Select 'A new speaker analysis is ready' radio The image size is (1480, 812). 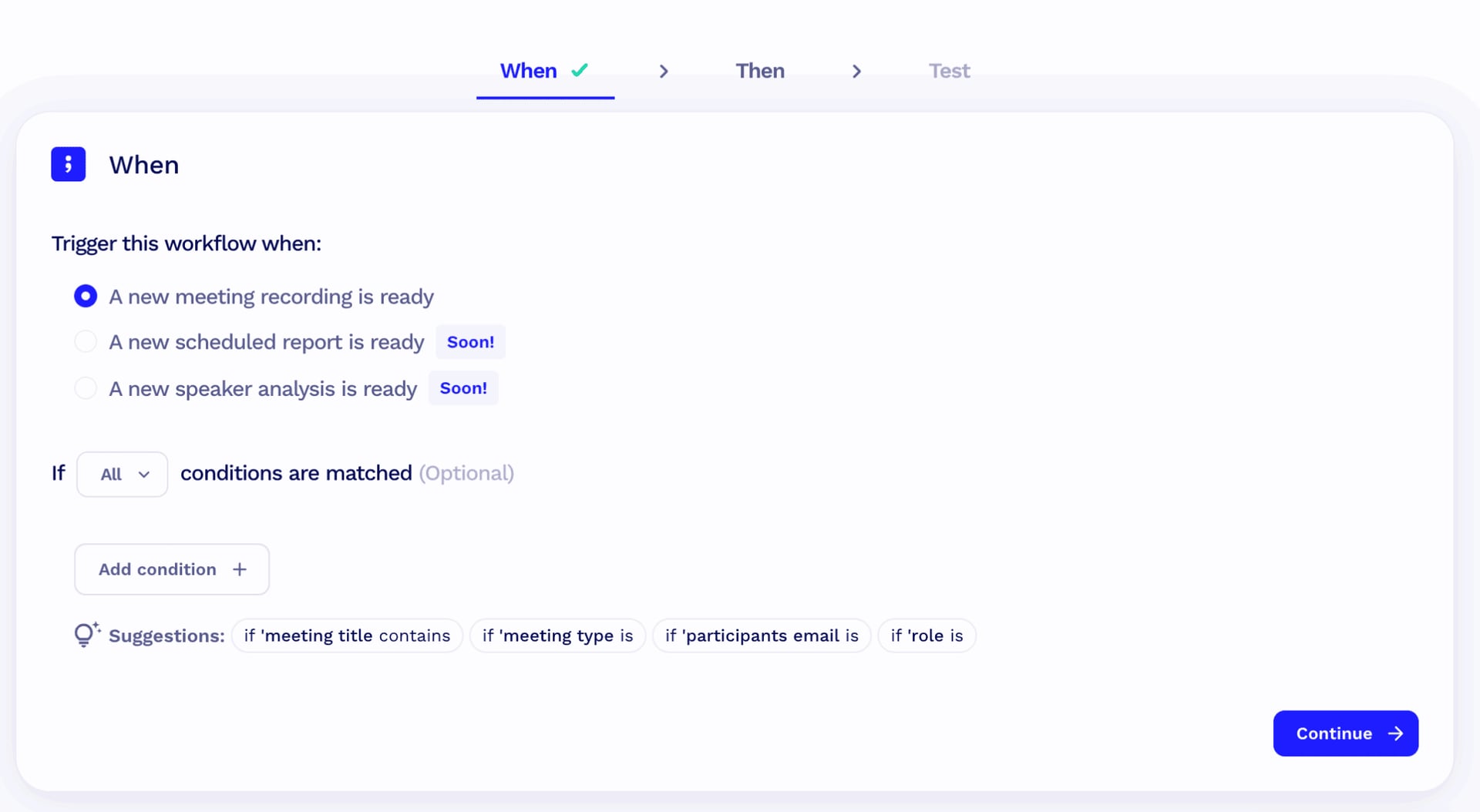coord(86,388)
